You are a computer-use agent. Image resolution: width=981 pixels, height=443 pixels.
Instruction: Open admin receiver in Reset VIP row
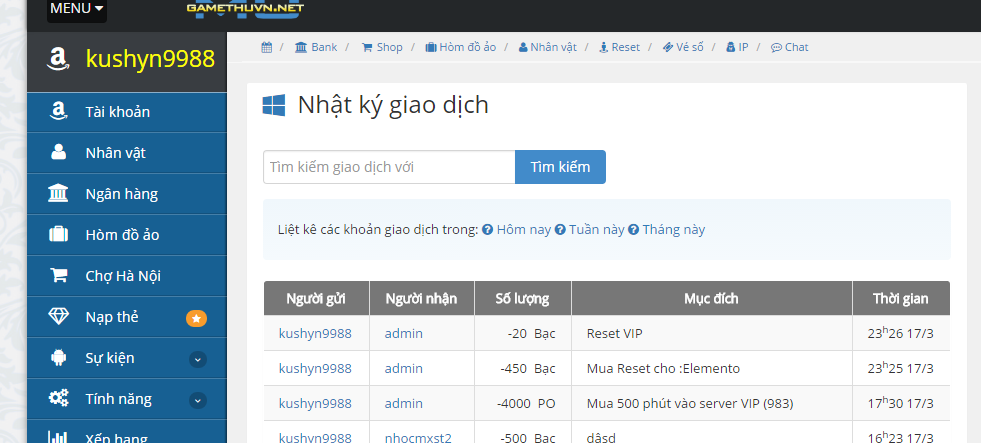tap(404, 334)
